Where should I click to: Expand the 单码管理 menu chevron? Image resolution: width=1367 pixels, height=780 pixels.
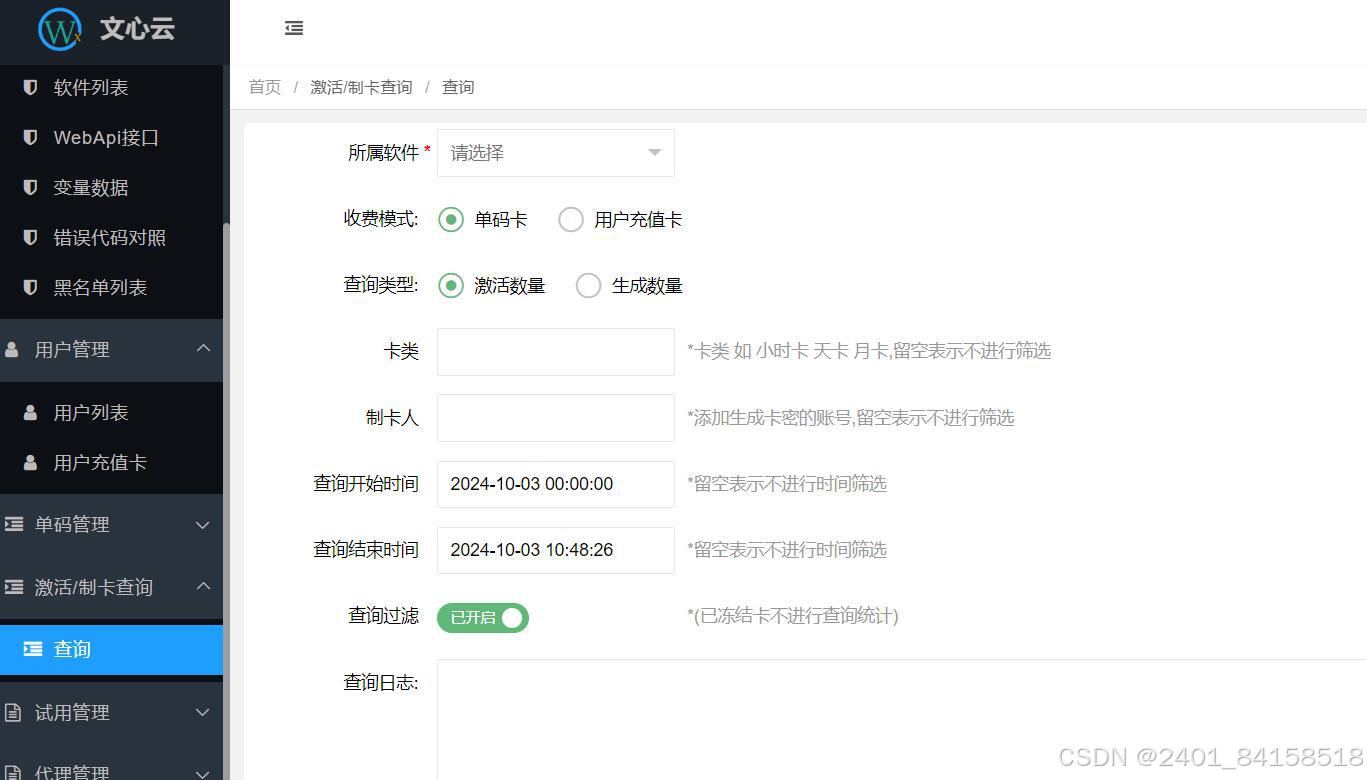[x=203, y=525]
